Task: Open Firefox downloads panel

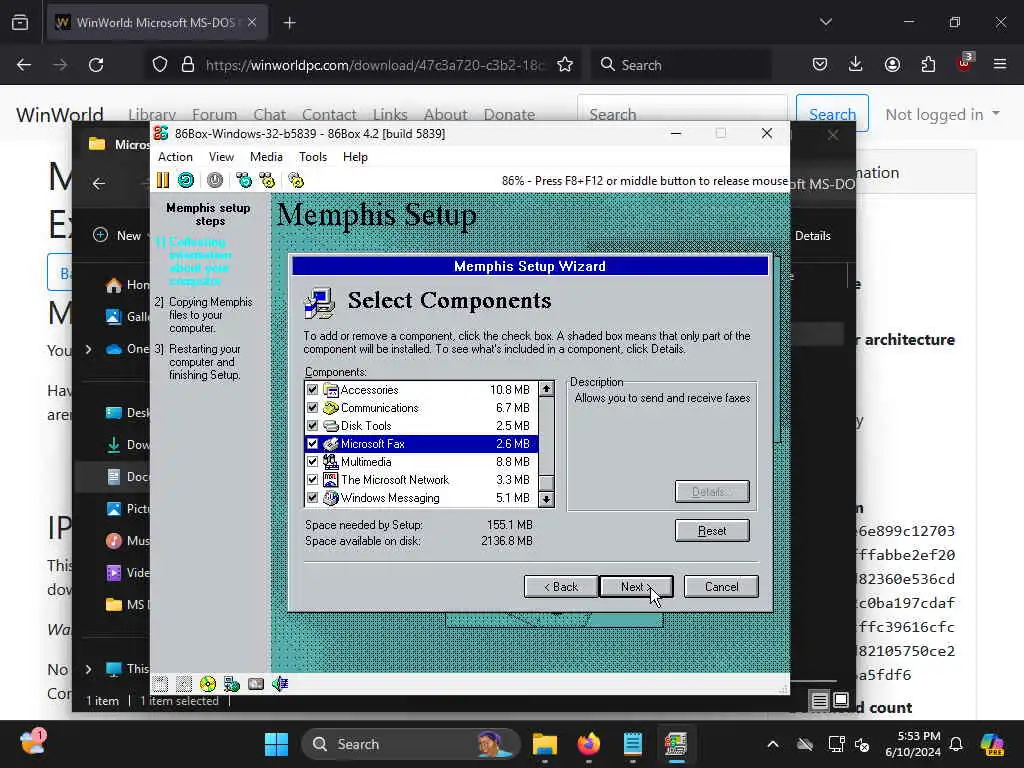Action: [856, 65]
